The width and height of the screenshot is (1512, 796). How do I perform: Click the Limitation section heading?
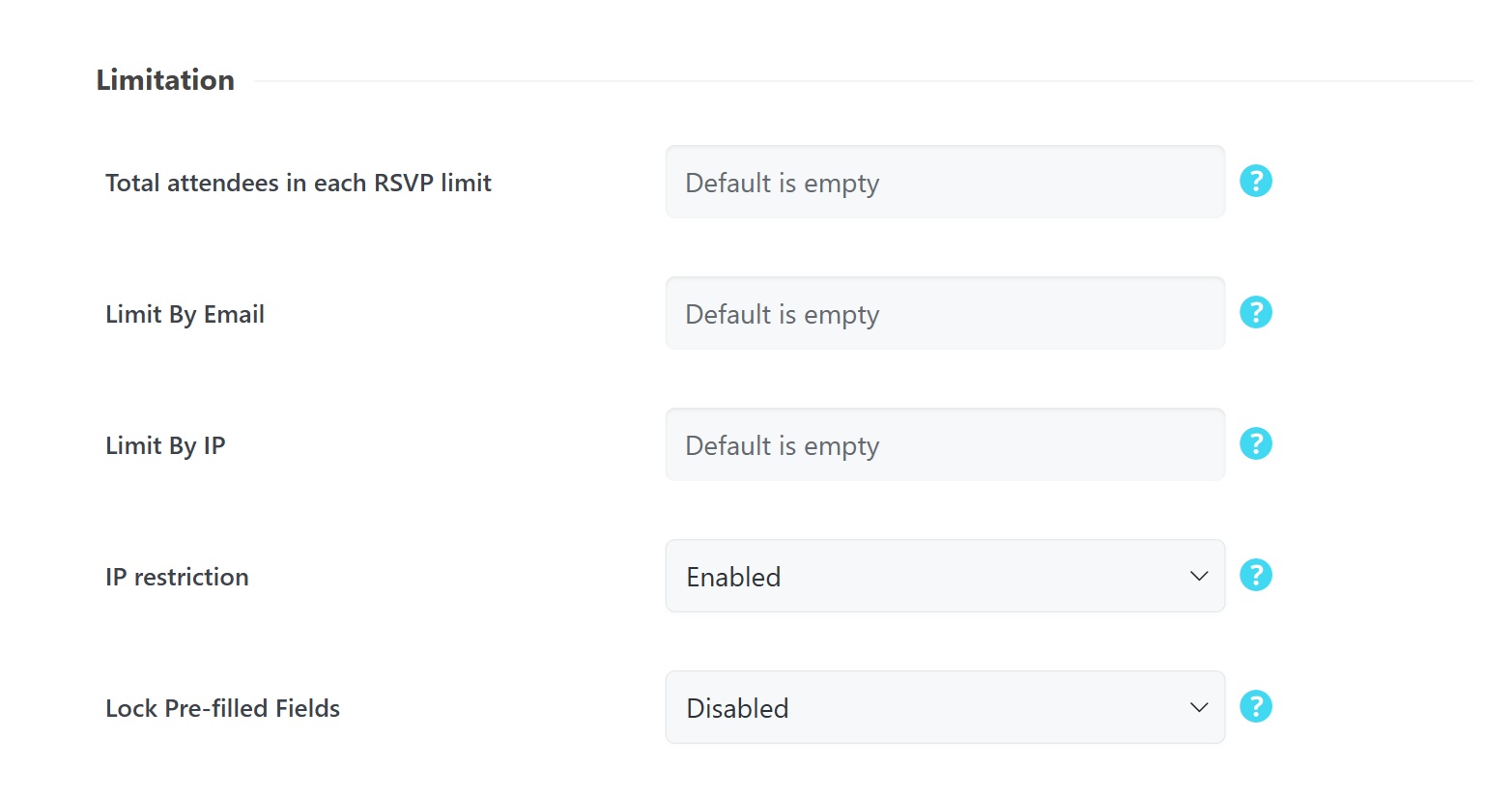(x=164, y=79)
